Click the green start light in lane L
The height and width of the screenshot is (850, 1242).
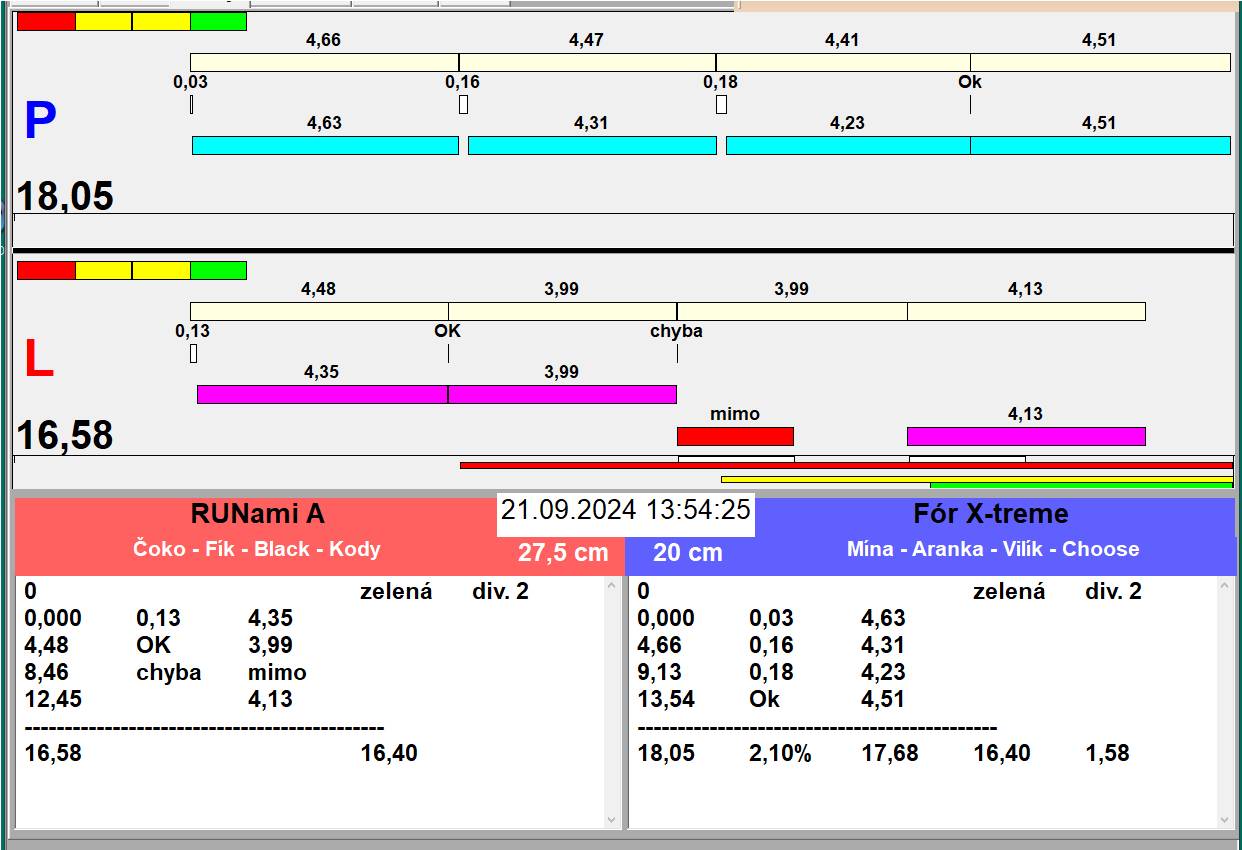tap(218, 270)
